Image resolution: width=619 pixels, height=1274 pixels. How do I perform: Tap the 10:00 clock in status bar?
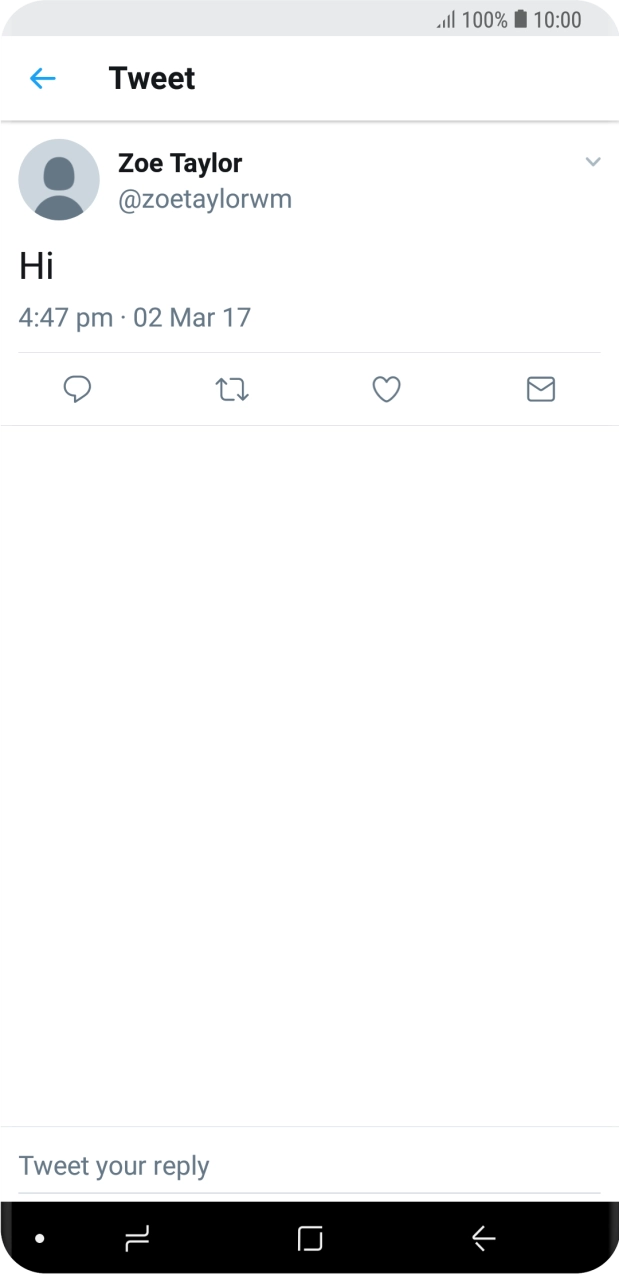click(558, 19)
